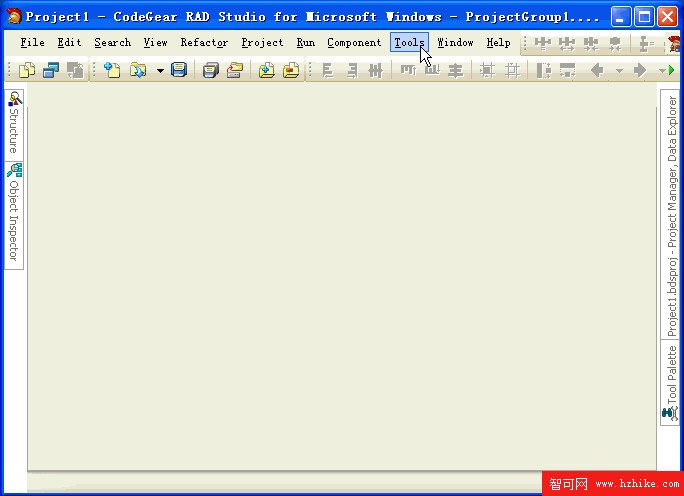This screenshot has width=684, height=496.
Task: Click the Align Right Edges icon
Action: point(352,70)
